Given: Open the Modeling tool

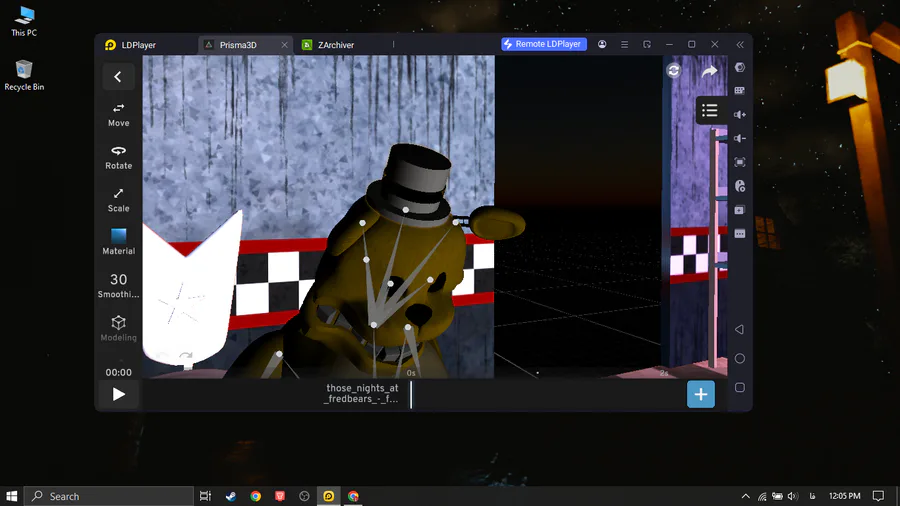Looking at the screenshot, I should 118,328.
